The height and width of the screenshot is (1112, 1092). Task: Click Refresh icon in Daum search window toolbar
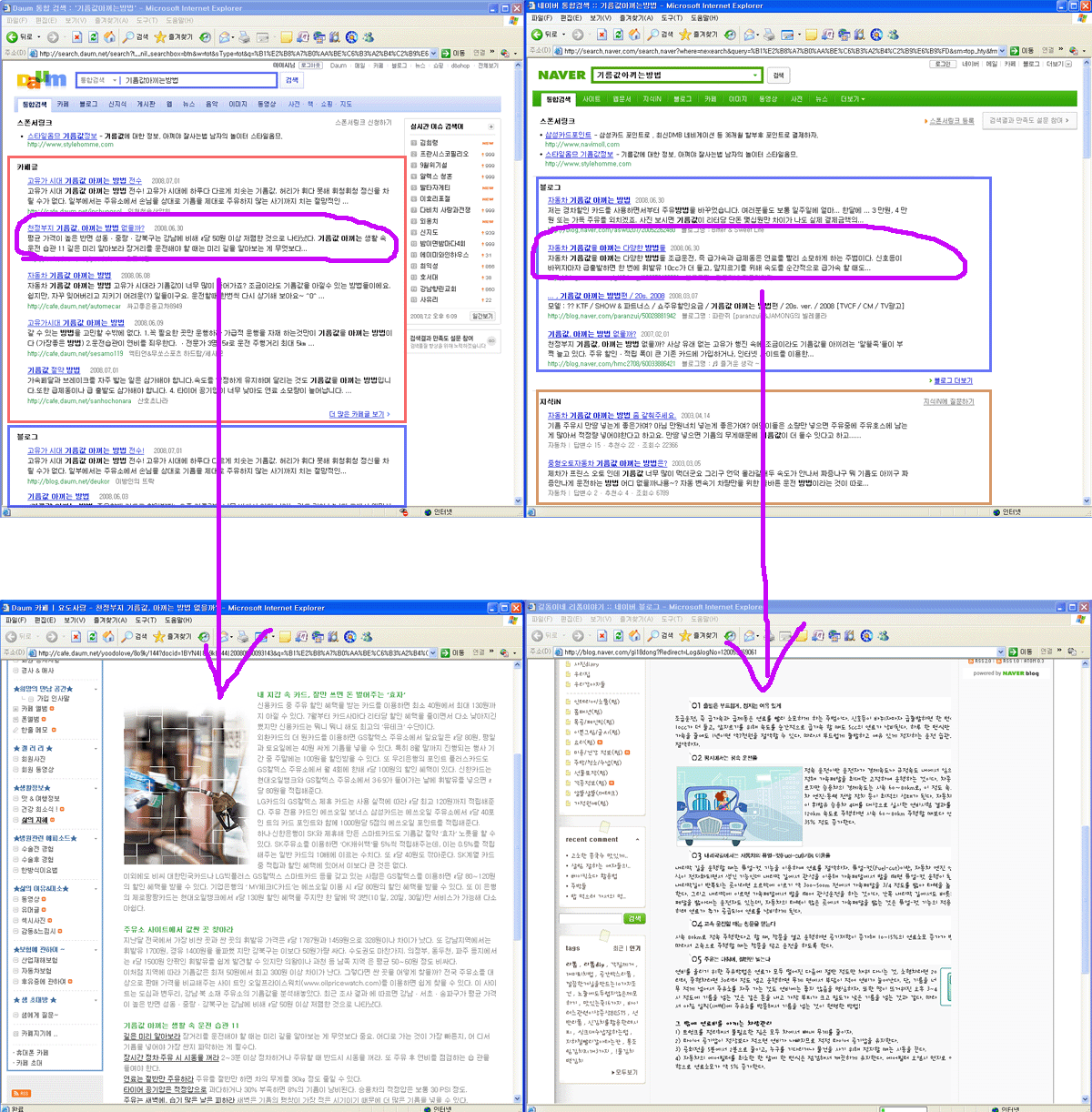point(94,37)
